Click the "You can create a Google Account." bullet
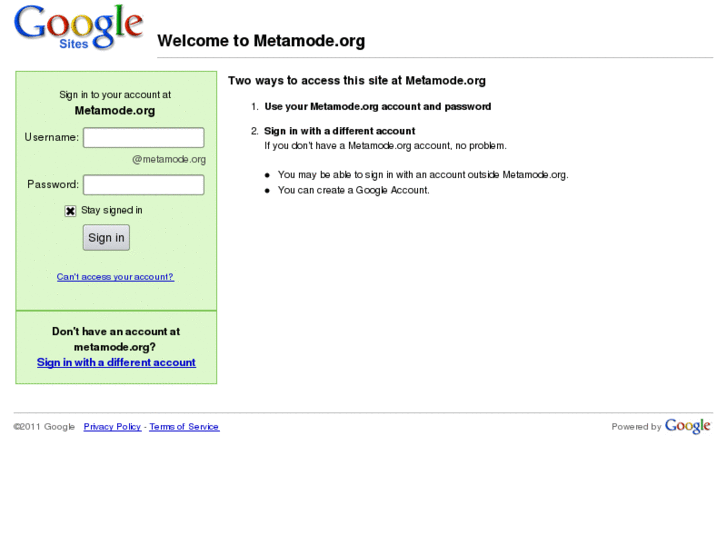The height and width of the screenshot is (545, 727). 353,190
